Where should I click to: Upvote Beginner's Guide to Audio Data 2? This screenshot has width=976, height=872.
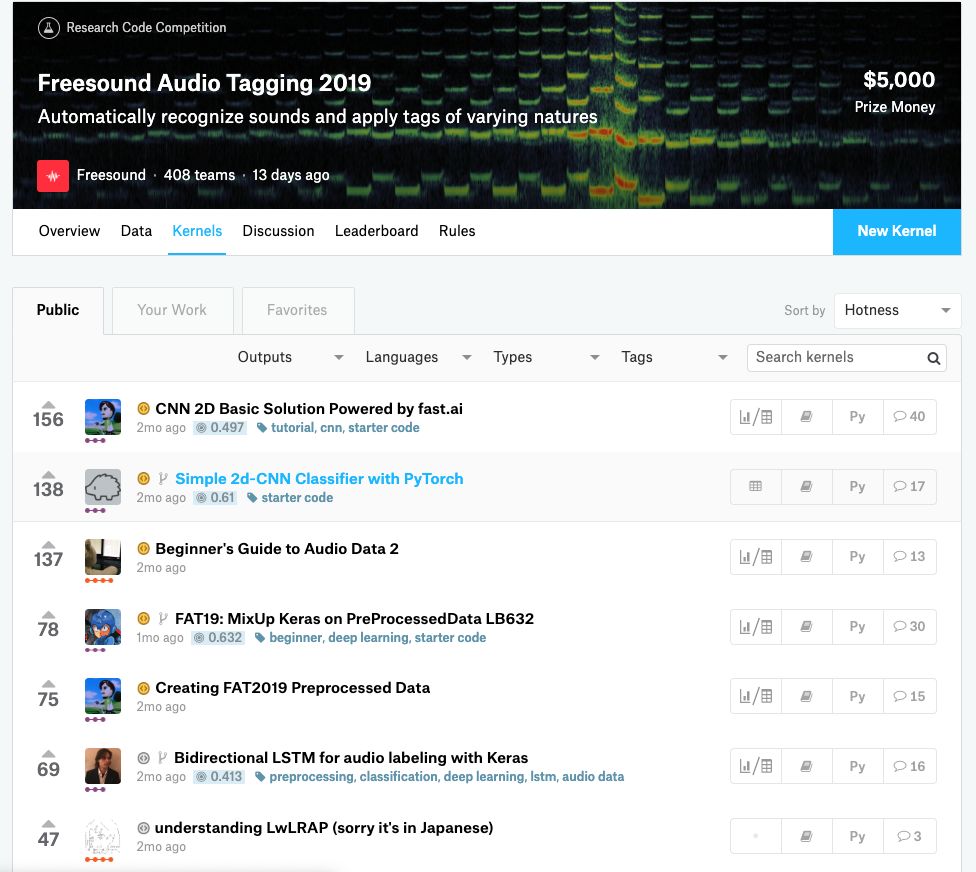coord(49,545)
